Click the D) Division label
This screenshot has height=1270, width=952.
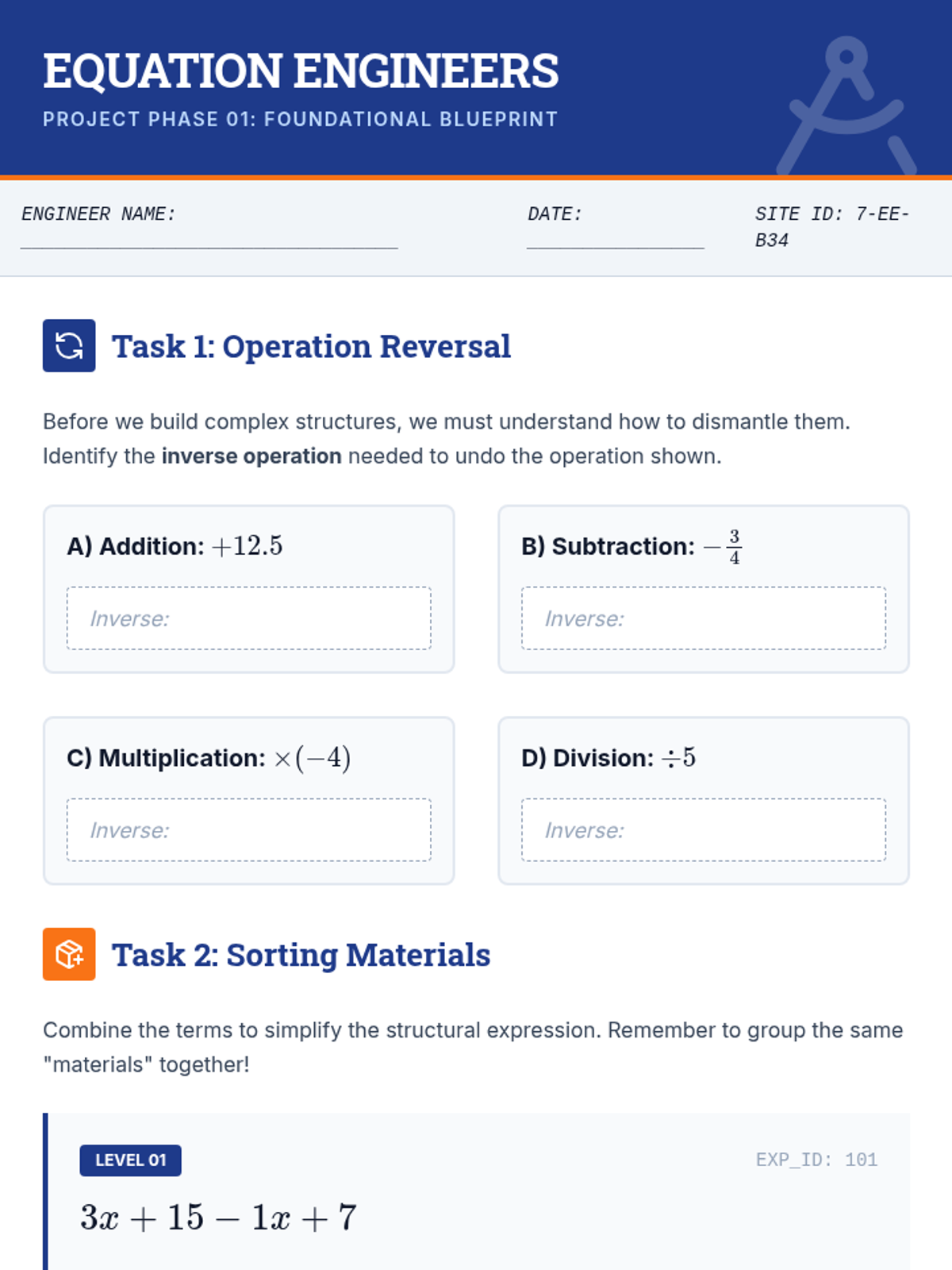[587, 758]
